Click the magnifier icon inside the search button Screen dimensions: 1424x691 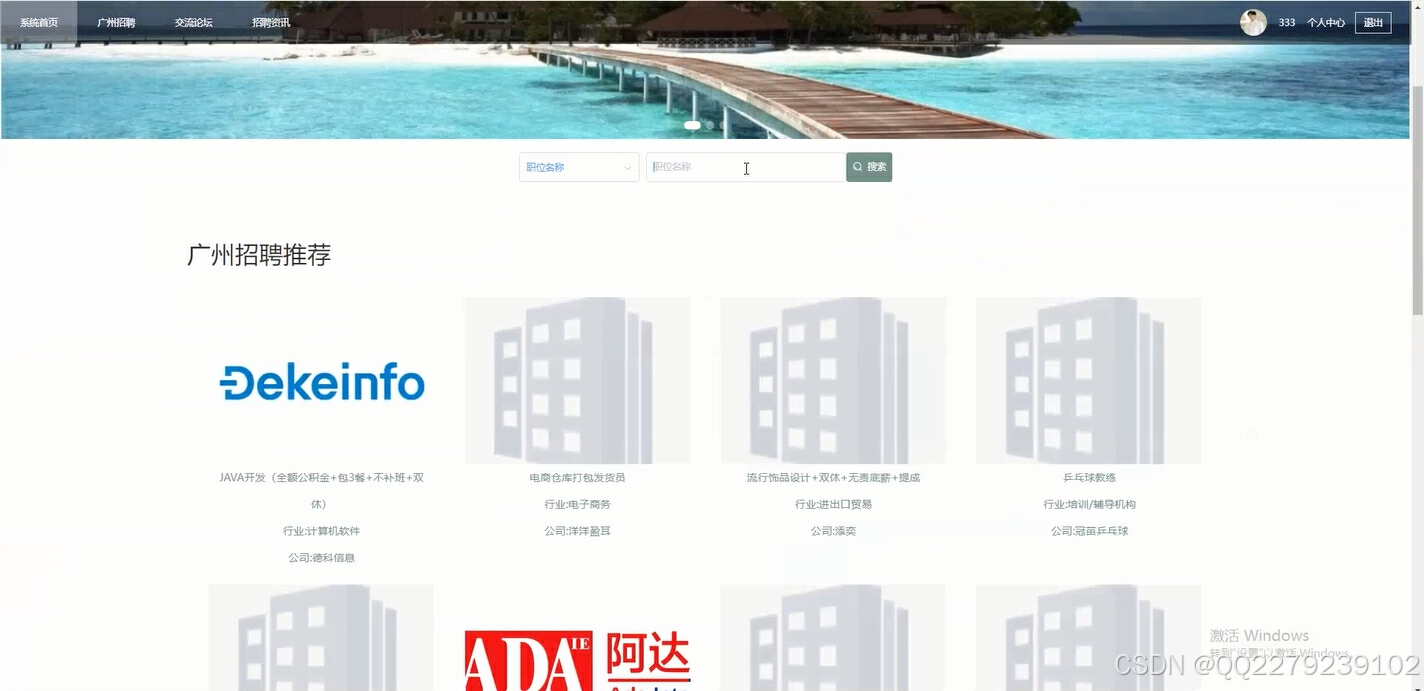click(856, 166)
